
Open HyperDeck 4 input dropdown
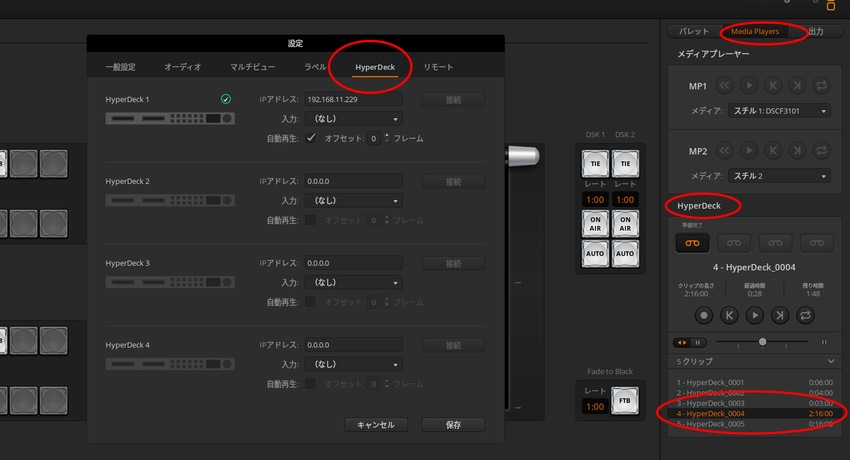pos(353,364)
